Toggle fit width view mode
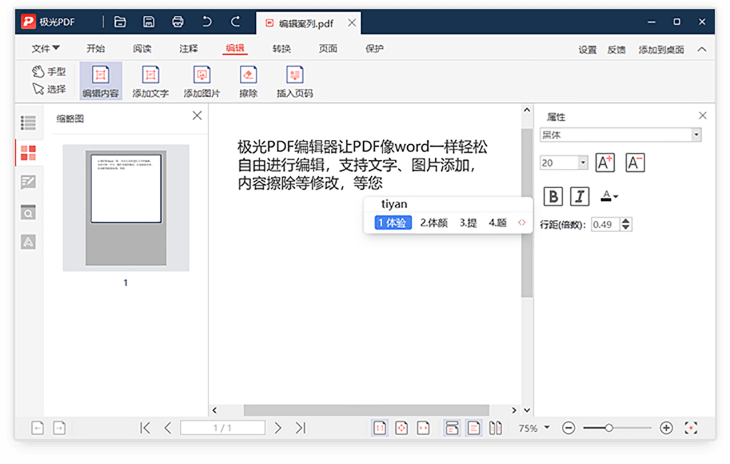The height and width of the screenshot is (464, 730). [423, 428]
